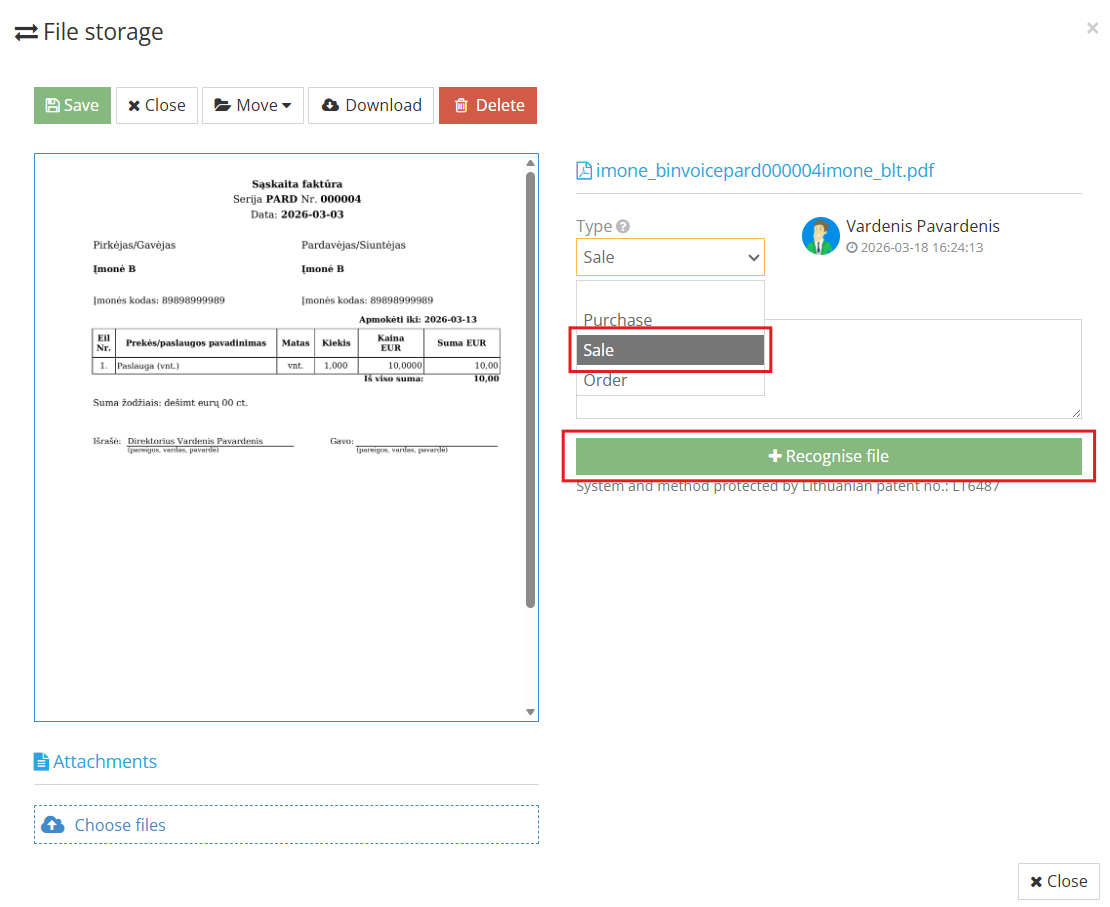The image size is (1110, 907).
Task: Click the plus icon inside Recognise file
Action: pyautogui.click(x=775, y=456)
